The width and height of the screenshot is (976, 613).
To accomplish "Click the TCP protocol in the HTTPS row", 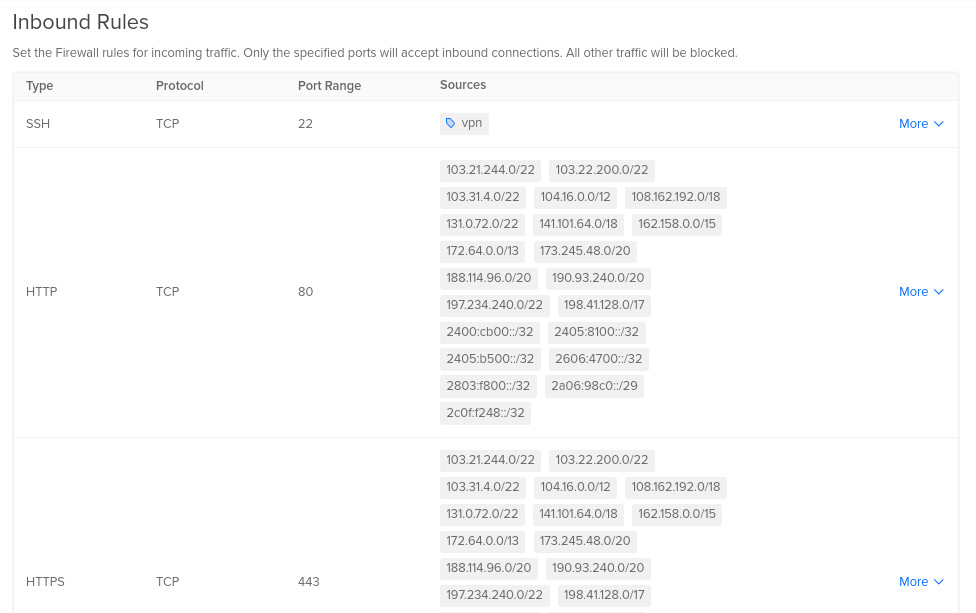I will pyautogui.click(x=167, y=582).
